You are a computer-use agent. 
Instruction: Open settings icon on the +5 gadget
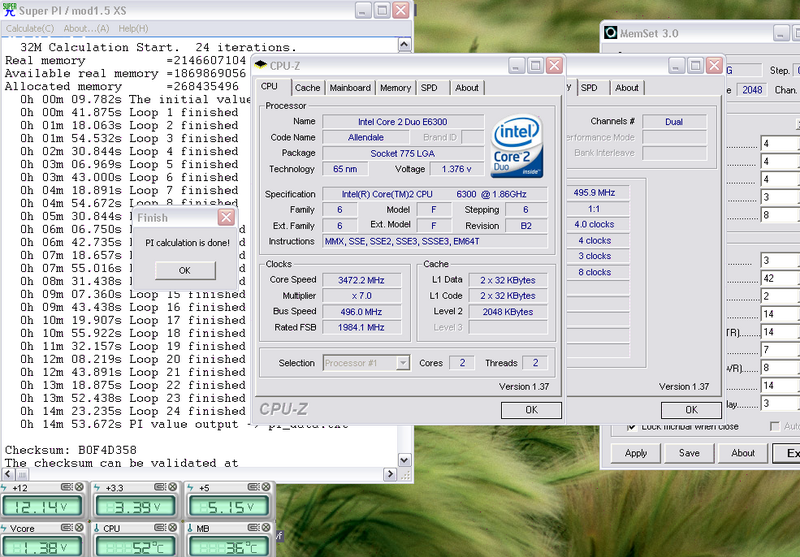253,487
